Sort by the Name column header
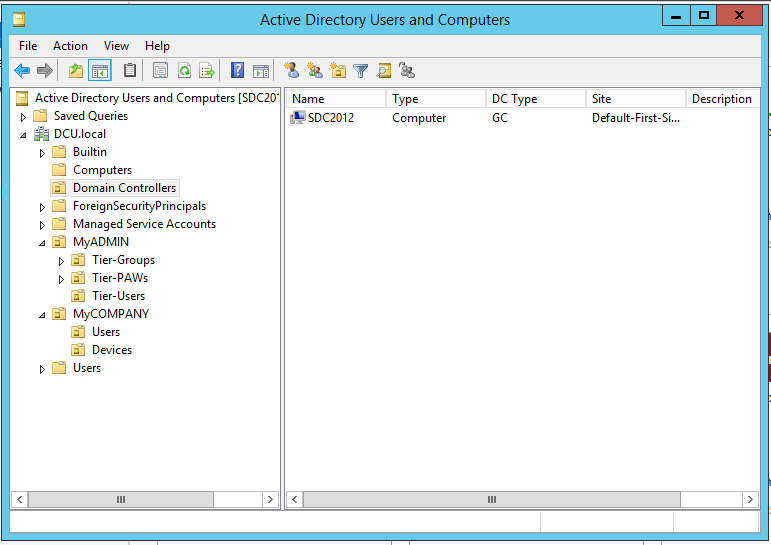The height and width of the screenshot is (545, 771). pos(308,99)
